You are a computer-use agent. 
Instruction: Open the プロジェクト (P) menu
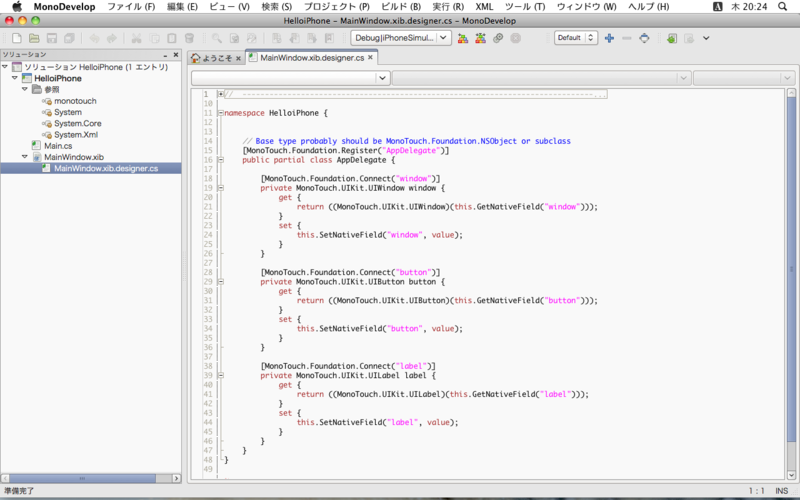tap(337, 7)
